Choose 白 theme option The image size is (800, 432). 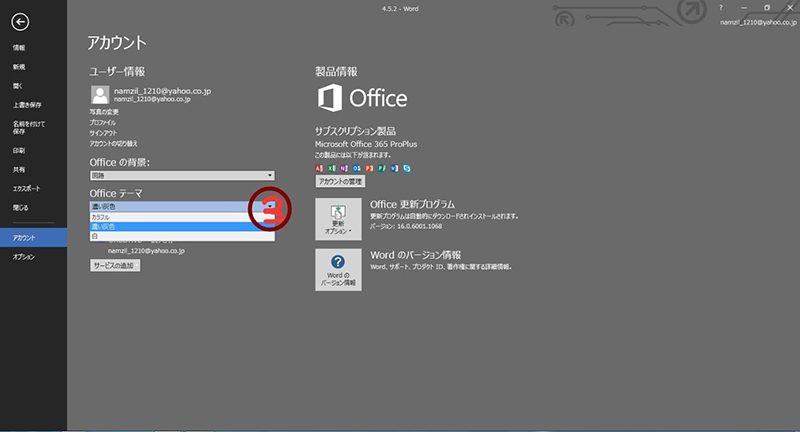click(x=182, y=236)
